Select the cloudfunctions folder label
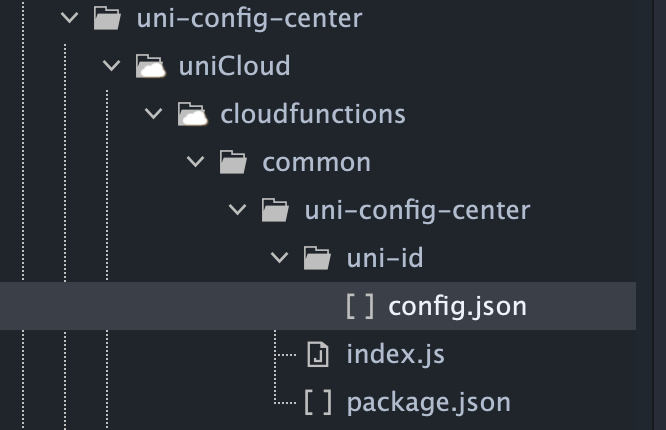Viewport: 666px width, 430px height. (x=313, y=114)
